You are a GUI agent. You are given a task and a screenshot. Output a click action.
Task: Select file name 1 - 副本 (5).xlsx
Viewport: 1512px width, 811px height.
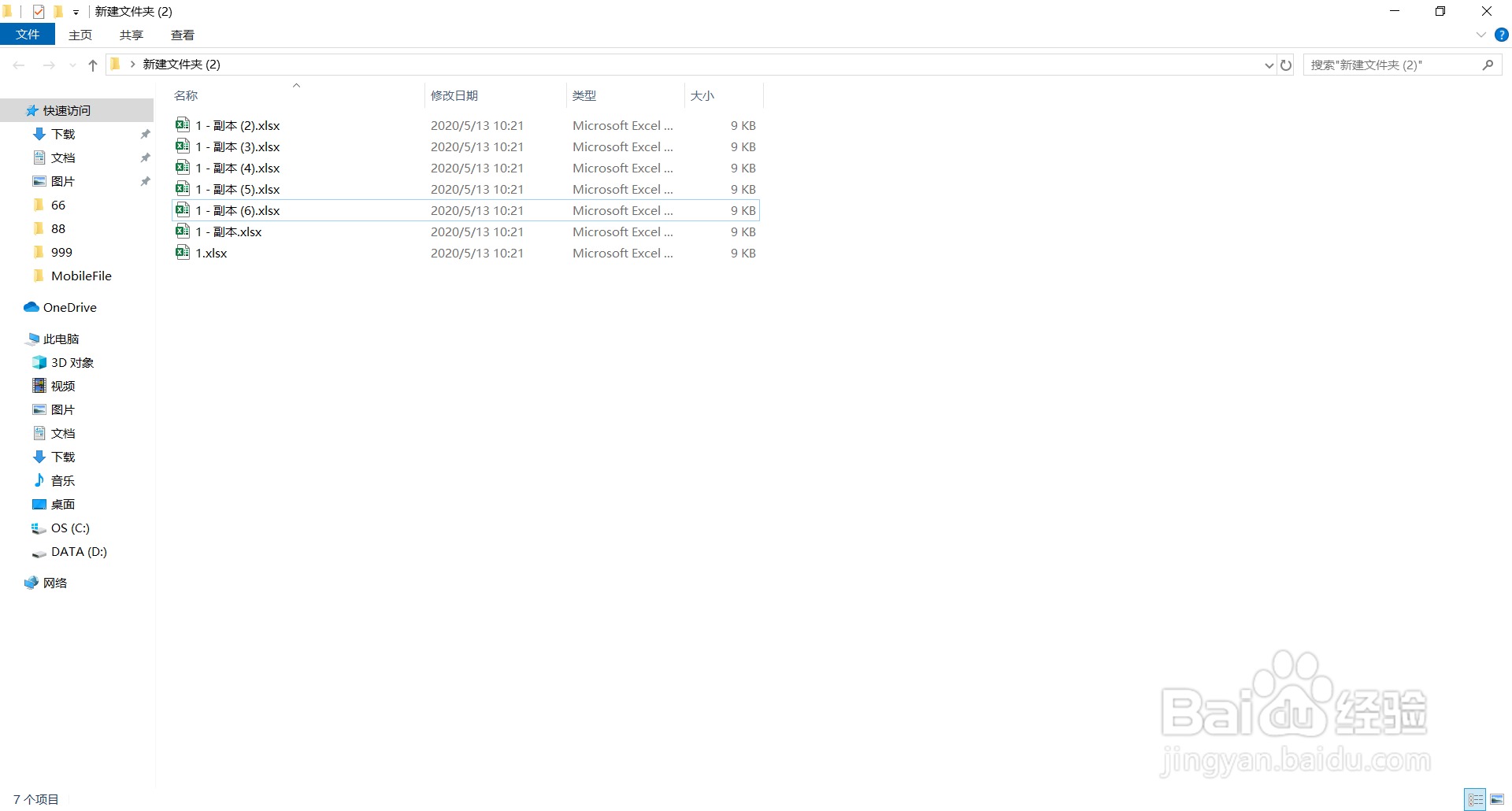coord(238,189)
